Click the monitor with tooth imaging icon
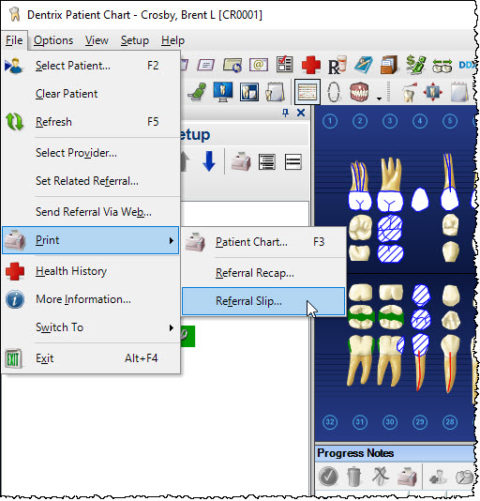The width and height of the screenshot is (480, 501). (x=223, y=92)
